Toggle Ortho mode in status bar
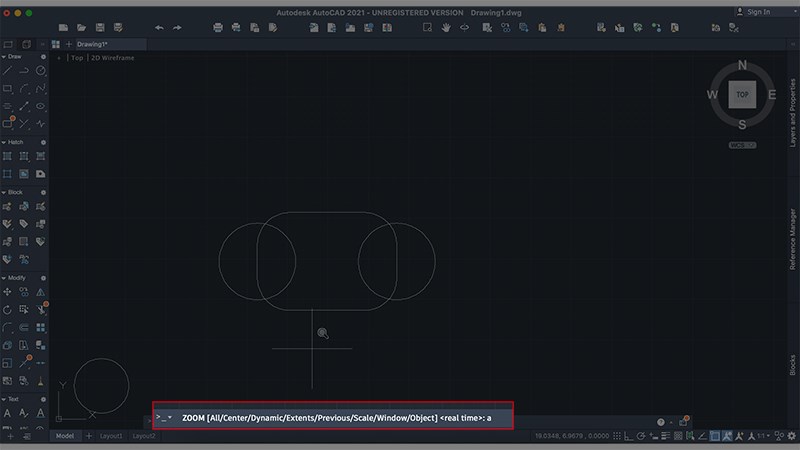 629,436
